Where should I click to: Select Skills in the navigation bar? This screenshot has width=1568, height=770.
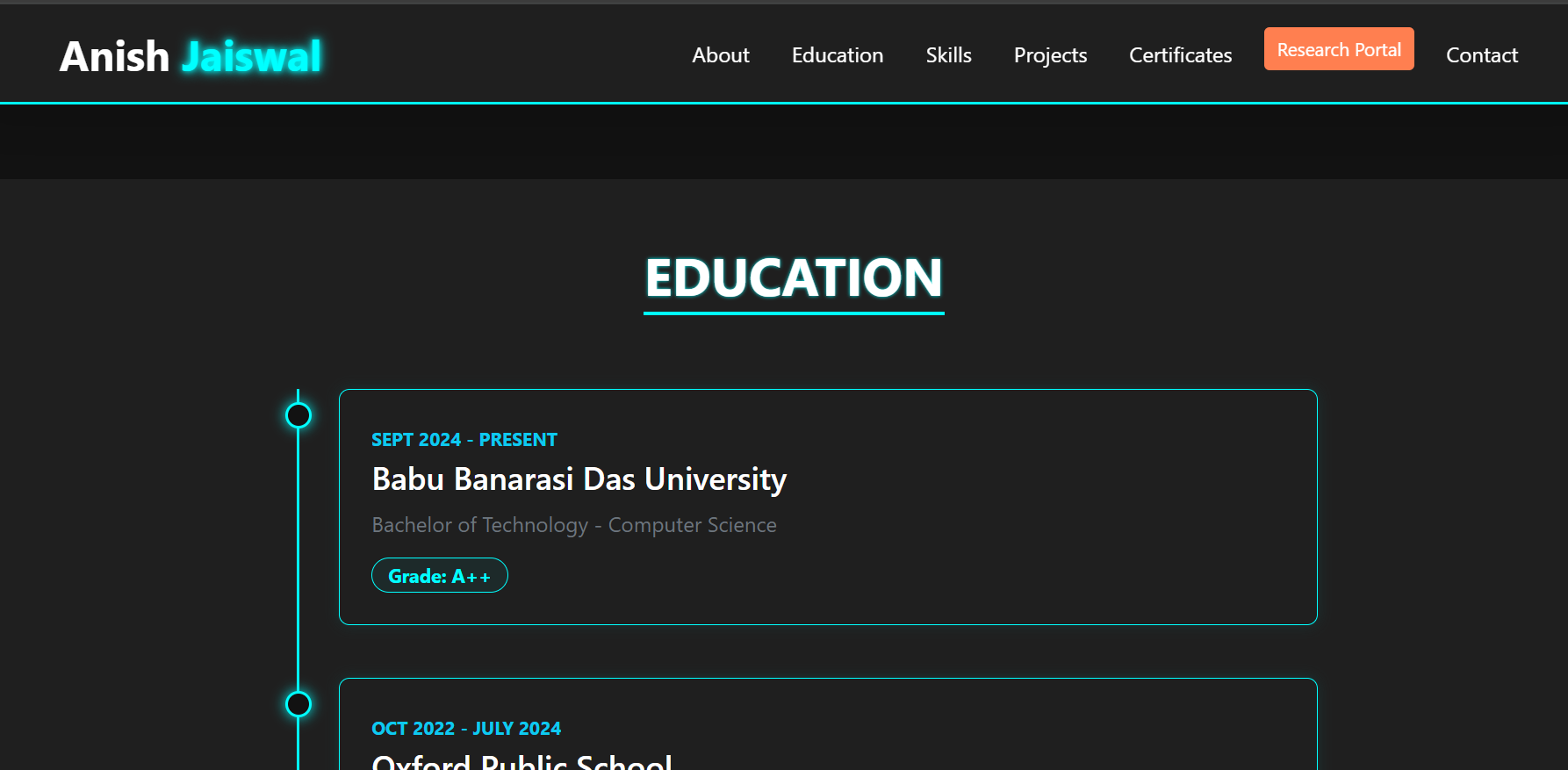tap(948, 55)
